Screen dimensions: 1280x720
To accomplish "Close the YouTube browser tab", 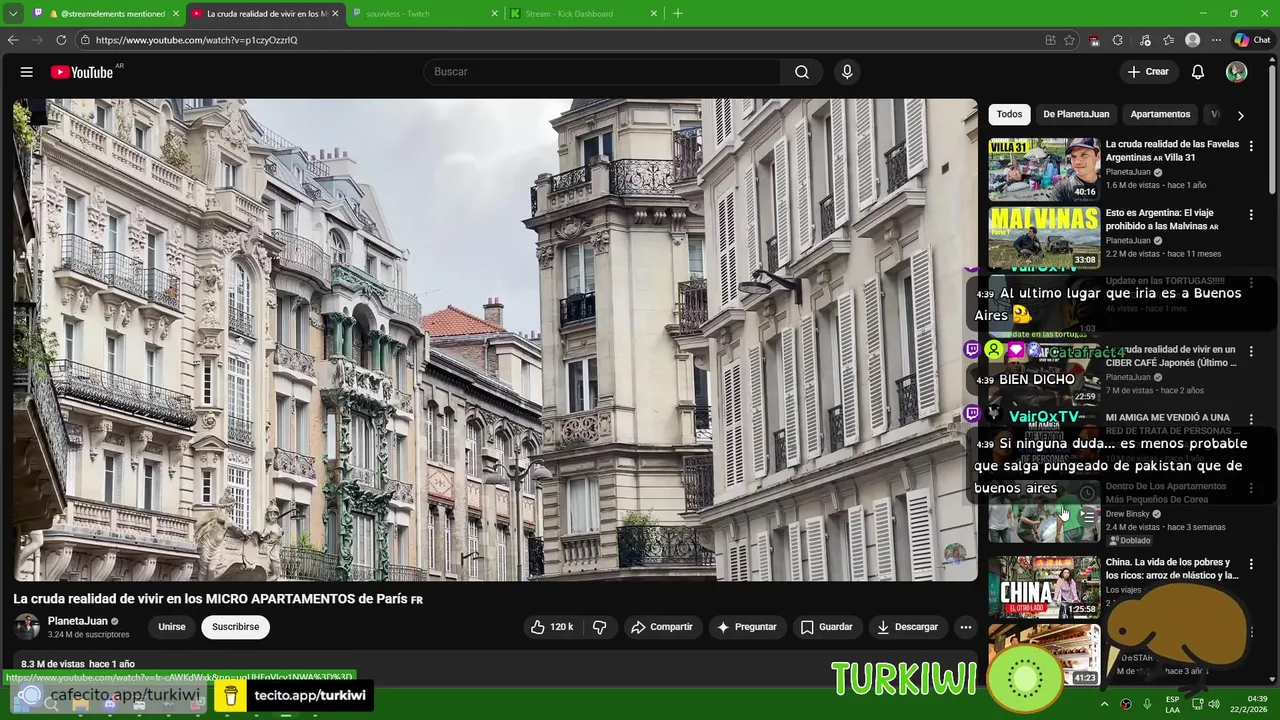I will (x=335, y=14).
